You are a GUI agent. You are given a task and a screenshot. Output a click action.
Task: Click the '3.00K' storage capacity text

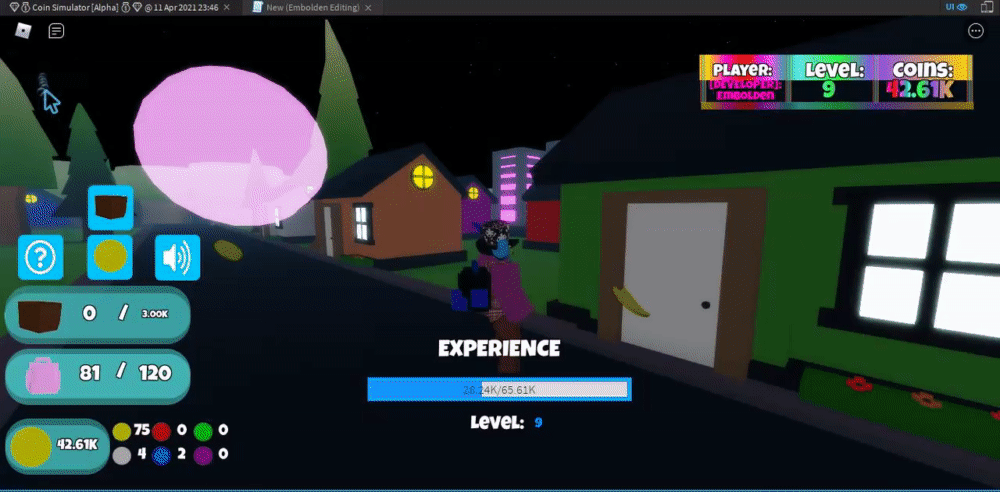click(x=155, y=315)
